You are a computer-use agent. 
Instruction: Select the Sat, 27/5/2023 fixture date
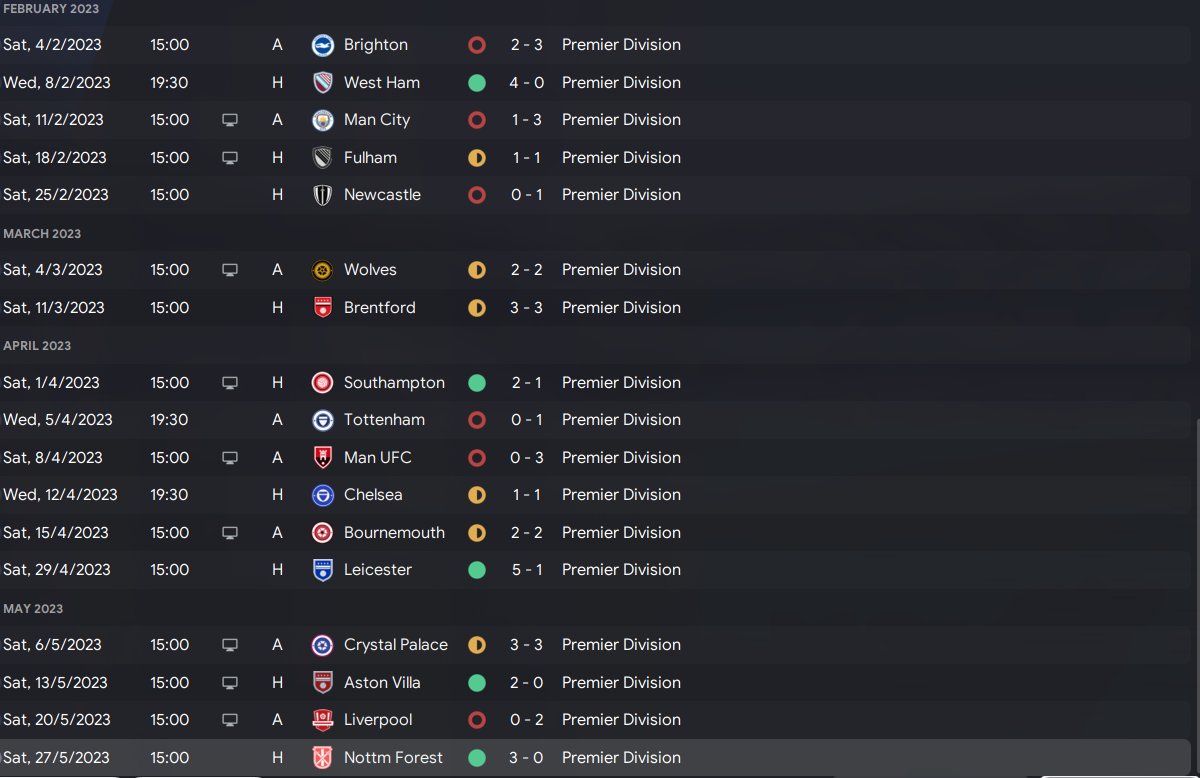[x=56, y=758]
